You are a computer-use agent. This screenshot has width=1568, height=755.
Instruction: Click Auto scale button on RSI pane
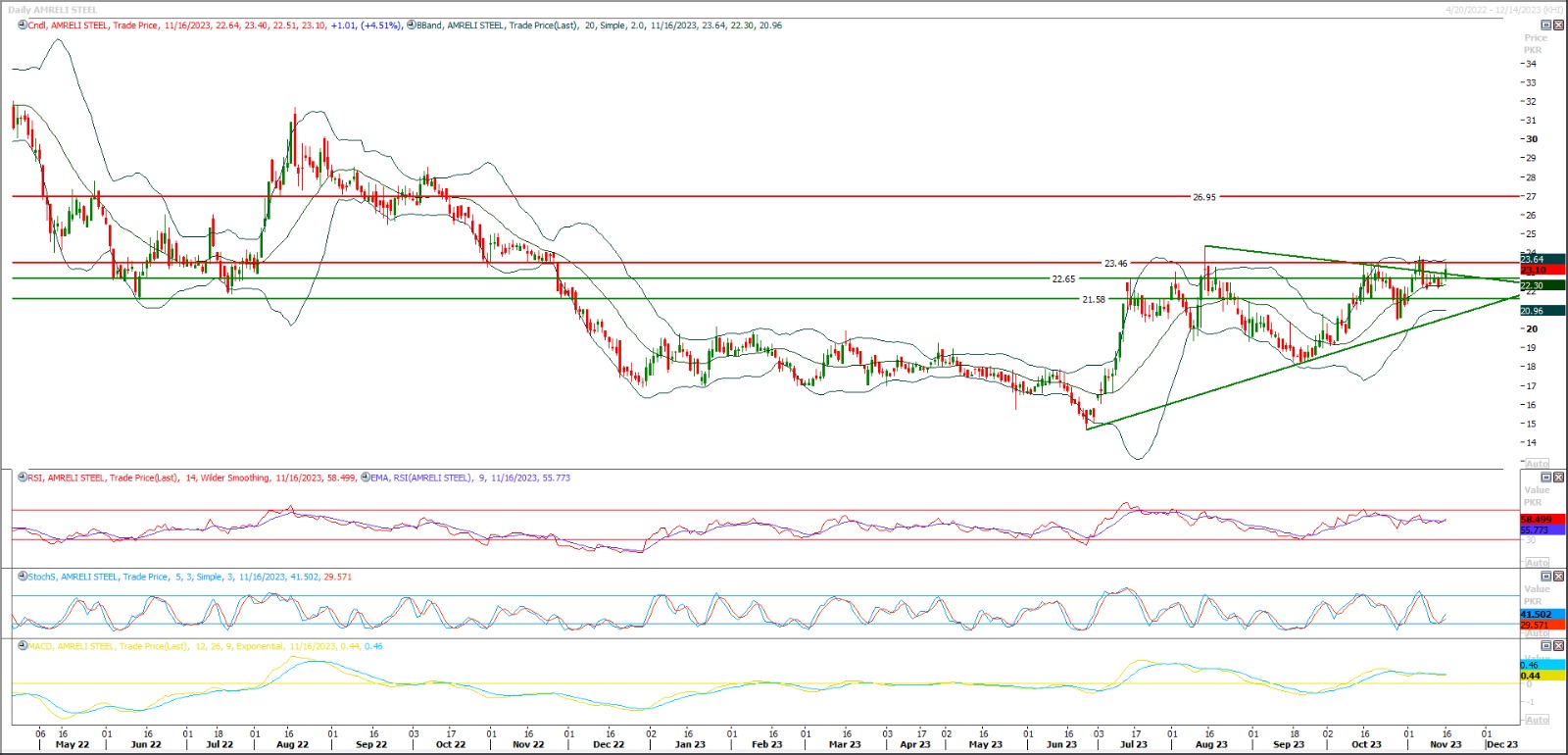[1538, 563]
